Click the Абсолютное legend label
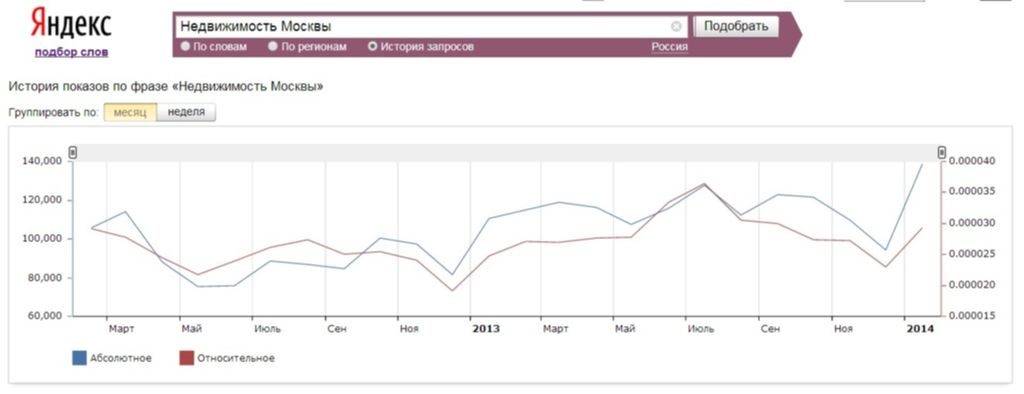The height and width of the screenshot is (394, 1024). [x=121, y=358]
